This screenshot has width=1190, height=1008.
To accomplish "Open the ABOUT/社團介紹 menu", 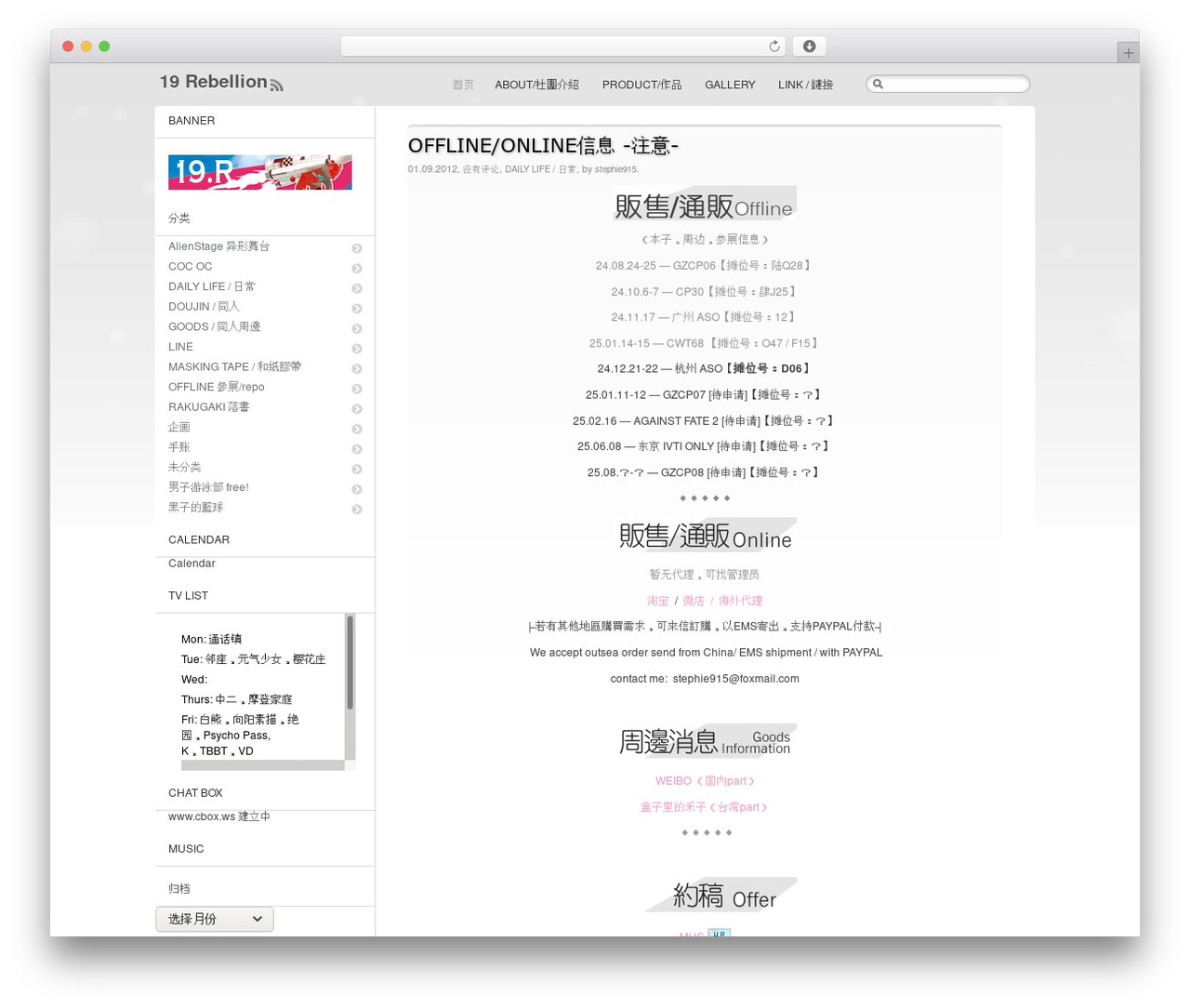I will point(536,85).
